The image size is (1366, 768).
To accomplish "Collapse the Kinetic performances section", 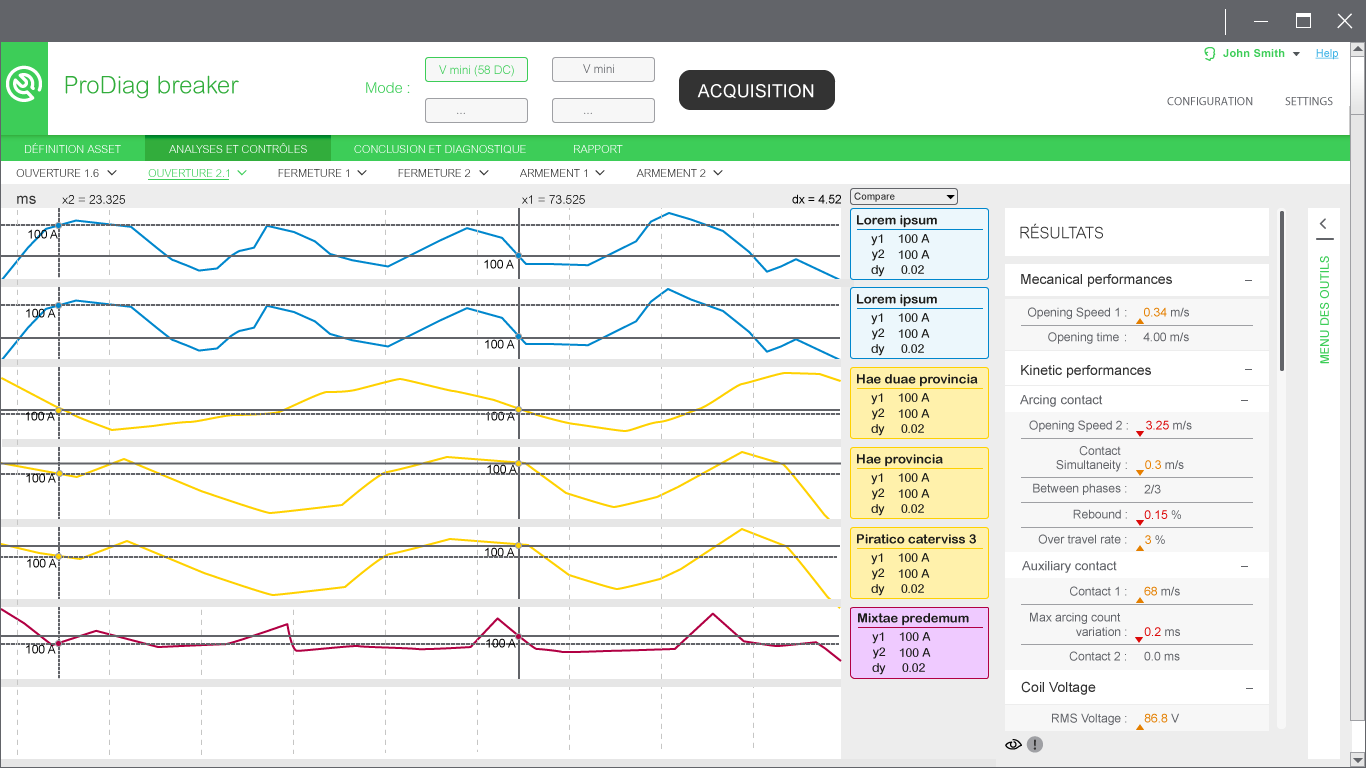I will click(x=1248, y=370).
